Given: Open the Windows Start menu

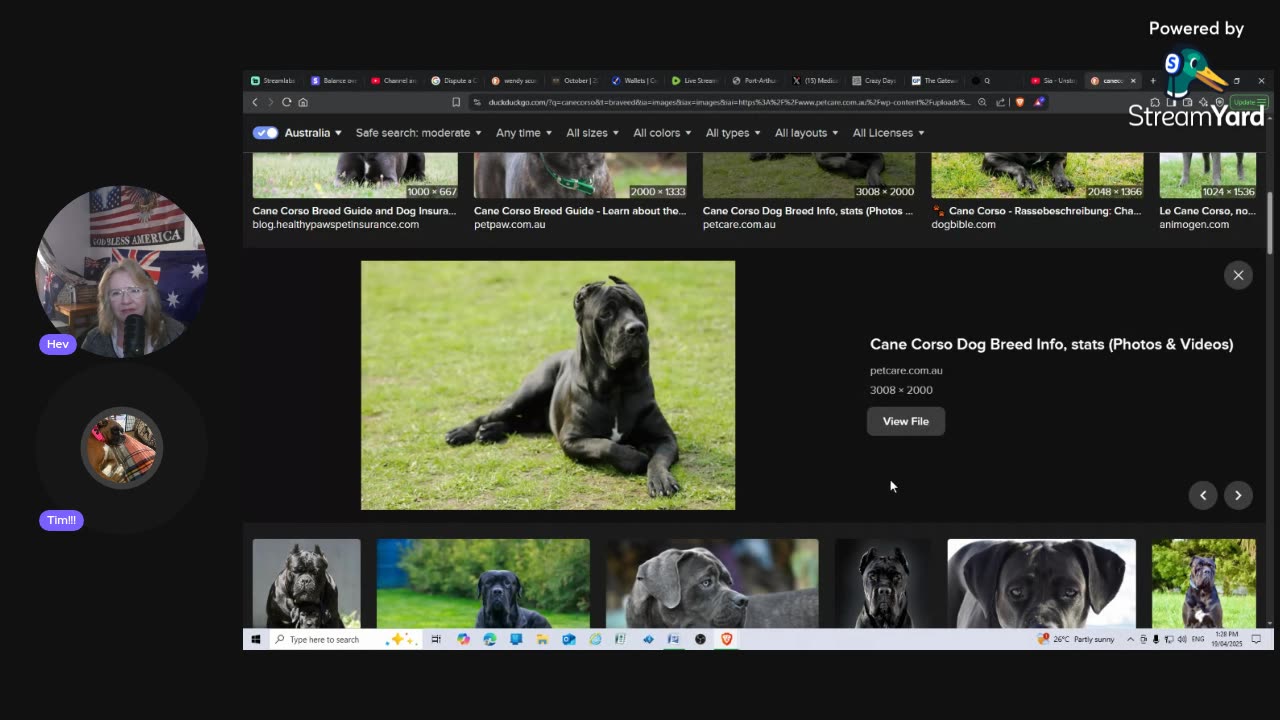Looking at the screenshot, I should [256, 639].
